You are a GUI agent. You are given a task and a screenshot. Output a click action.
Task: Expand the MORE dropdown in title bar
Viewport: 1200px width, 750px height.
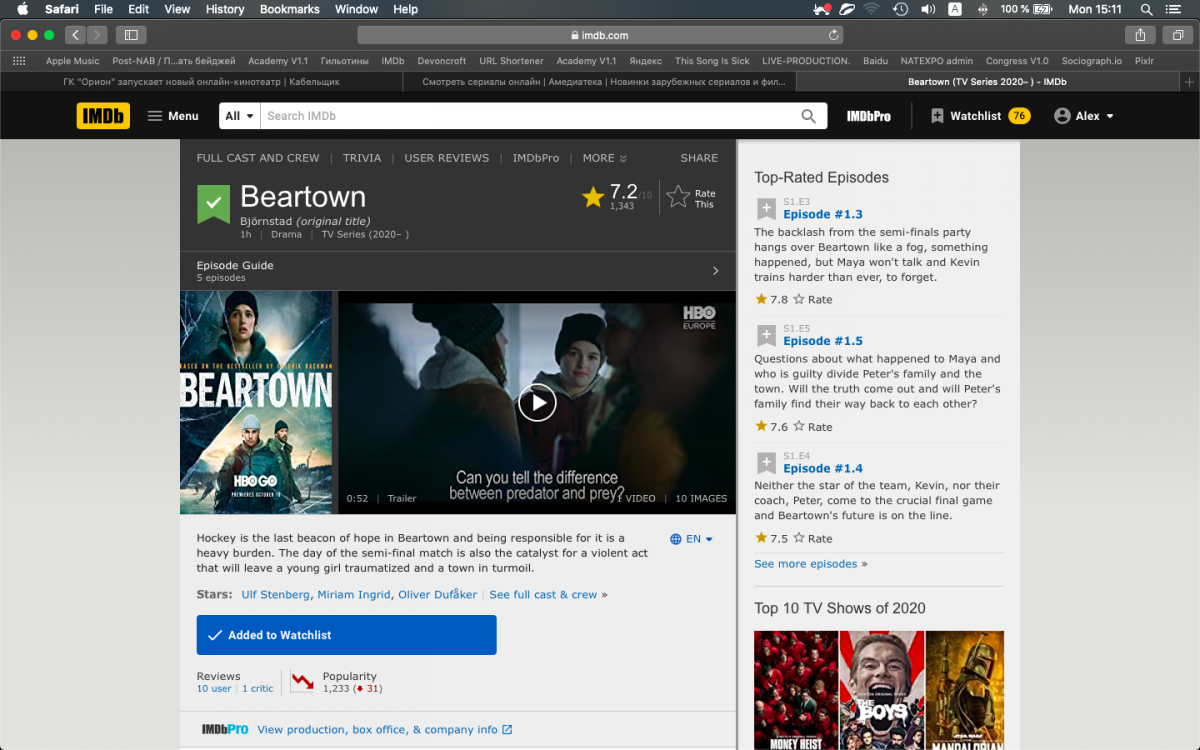[x=604, y=158]
